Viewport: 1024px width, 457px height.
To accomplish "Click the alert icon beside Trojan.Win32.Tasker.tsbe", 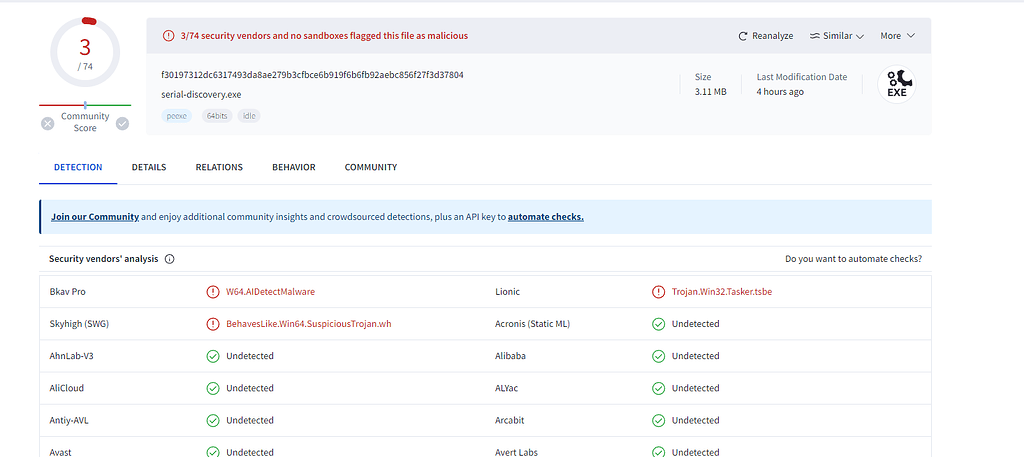I will click(658, 292).
